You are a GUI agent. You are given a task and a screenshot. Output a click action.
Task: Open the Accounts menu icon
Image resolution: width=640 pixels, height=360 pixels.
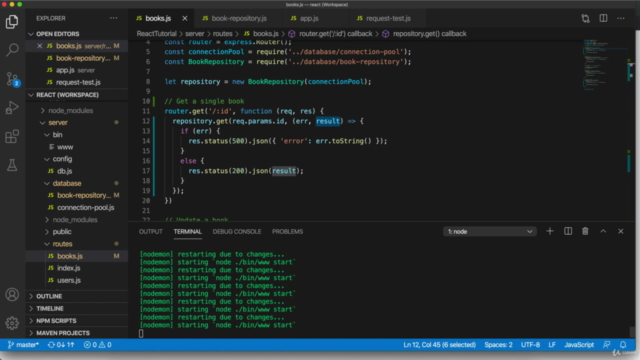[x=12, y=294]
